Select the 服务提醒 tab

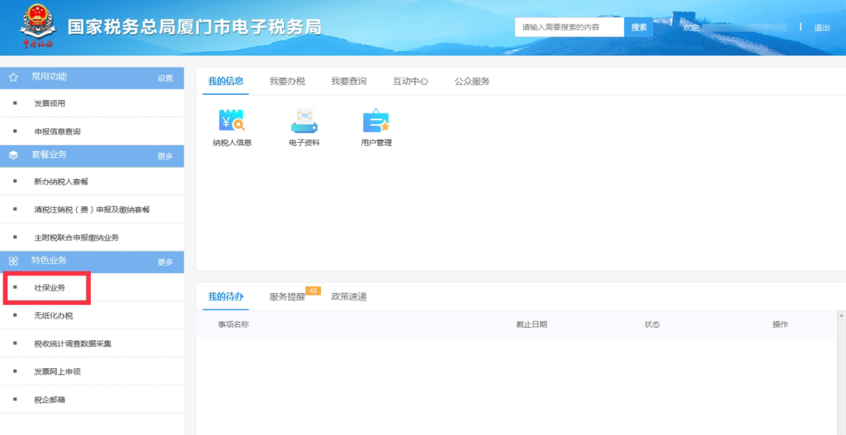287,297
